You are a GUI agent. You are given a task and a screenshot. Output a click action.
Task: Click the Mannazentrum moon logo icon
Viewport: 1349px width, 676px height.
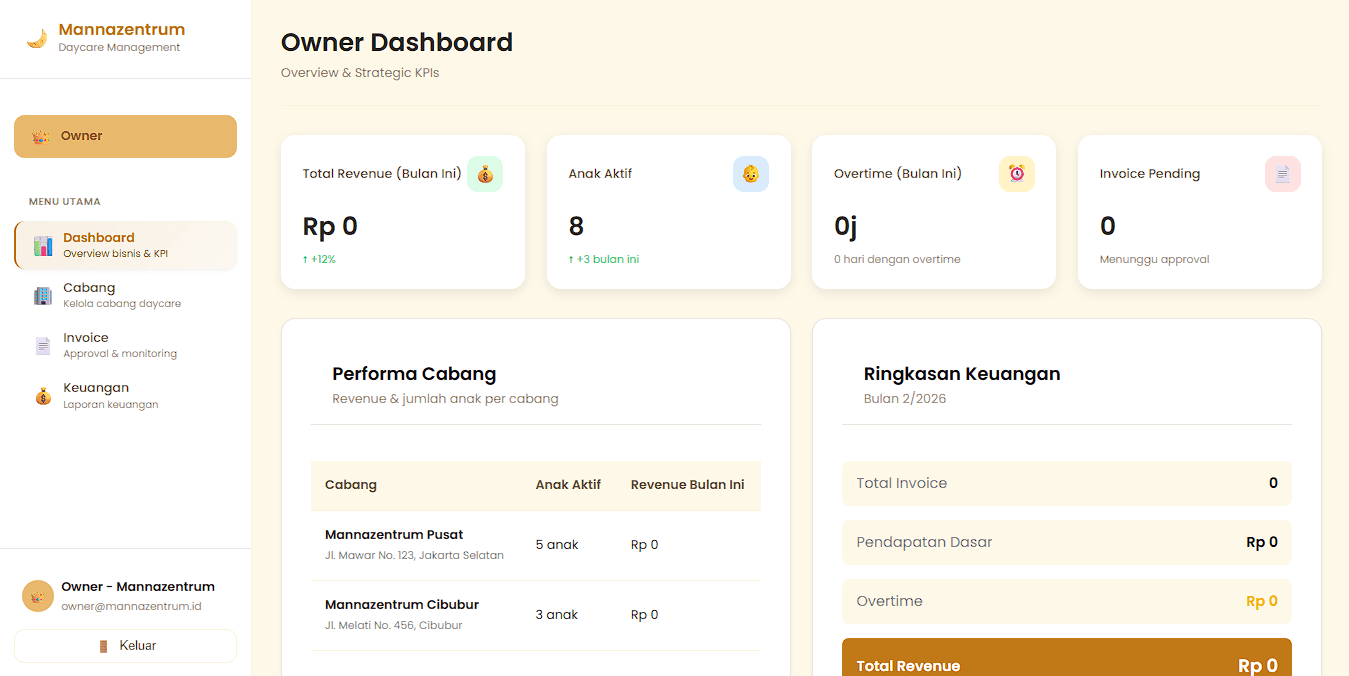click(x=37, y=39)
